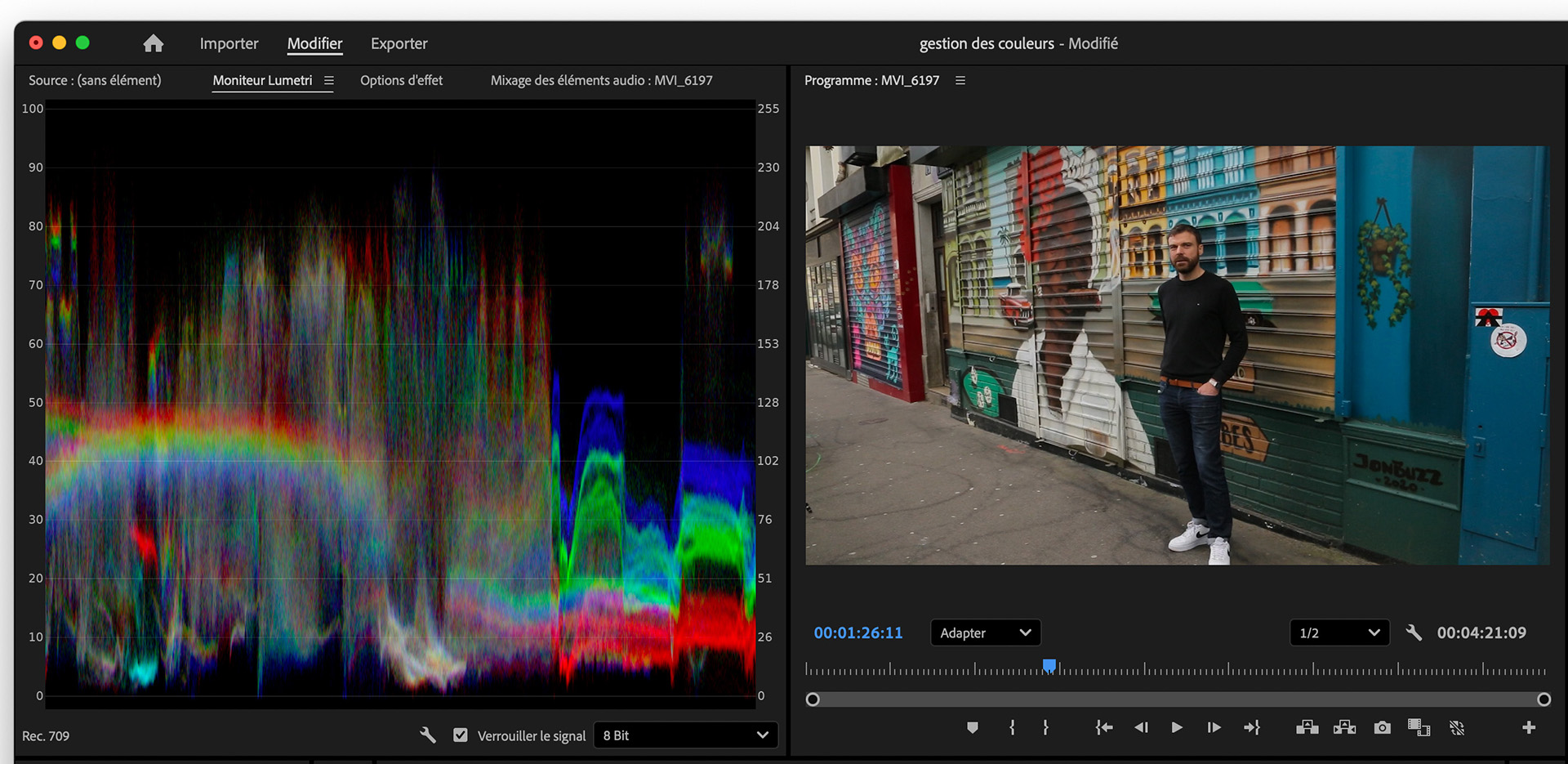Click the blue playhead on the time ruler
The image size is (1568, 764).
[1049, 666]
